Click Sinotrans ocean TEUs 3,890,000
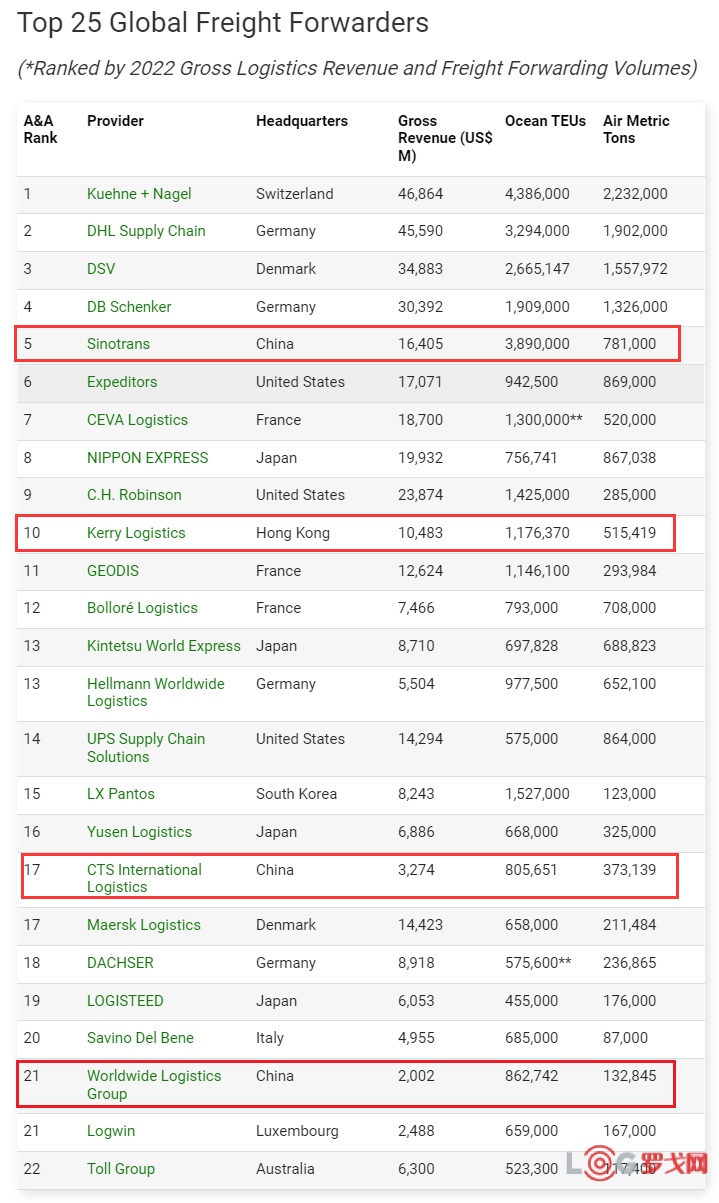This screenshot has height=1203, width=719. [537, 344]
